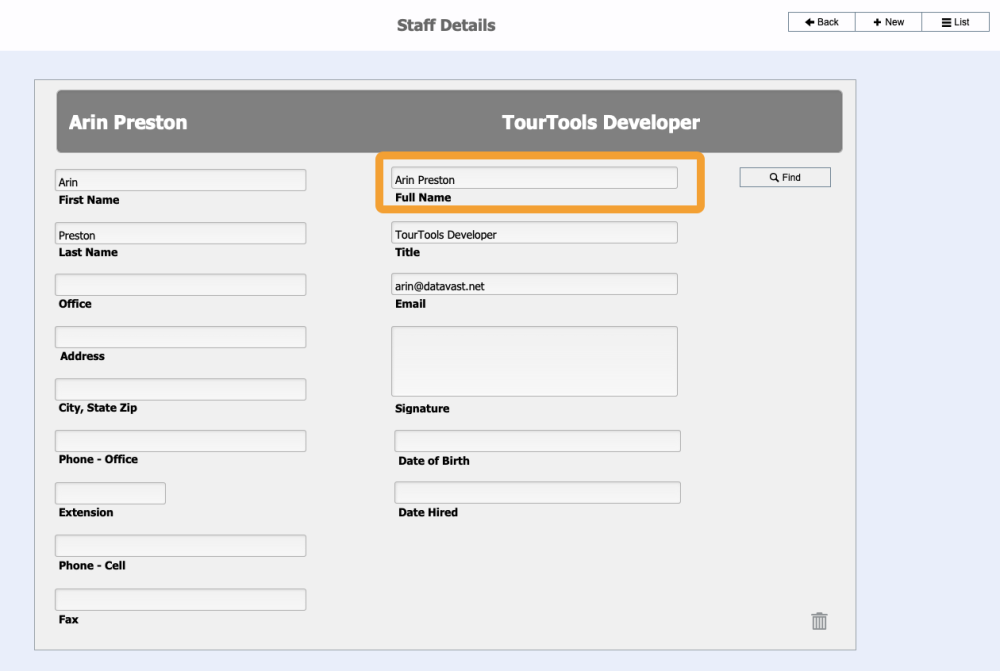Click the Date of Birth field

[x=537, y=440]
